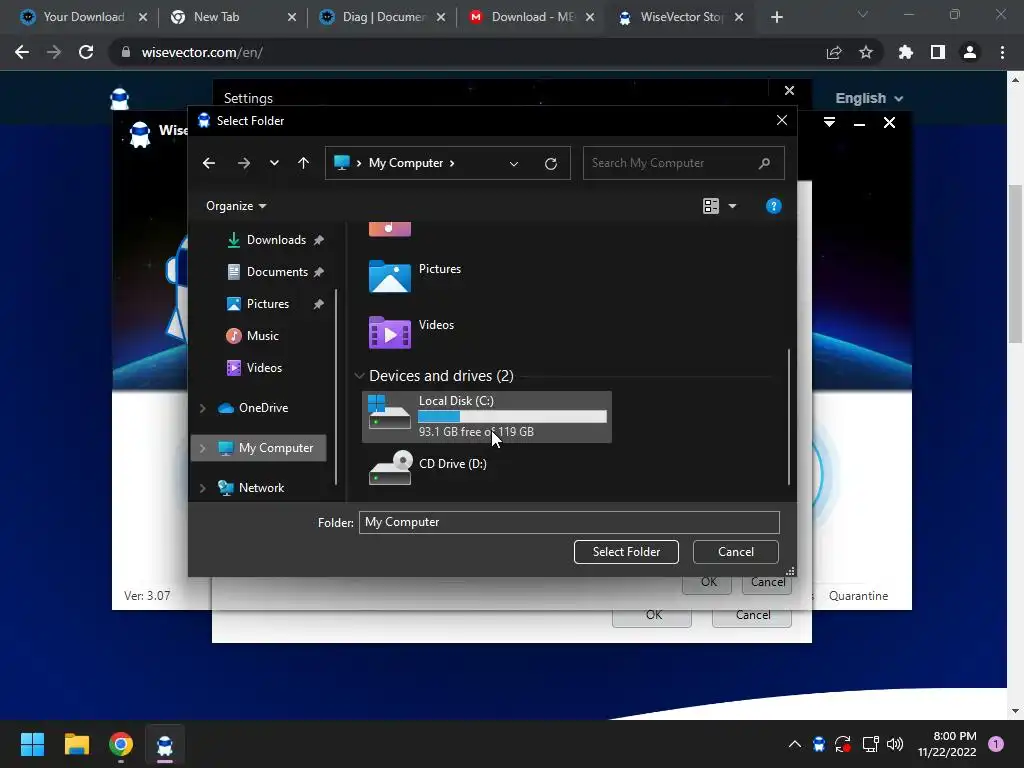Click the search magnifier icon

(x=764, y=163)
